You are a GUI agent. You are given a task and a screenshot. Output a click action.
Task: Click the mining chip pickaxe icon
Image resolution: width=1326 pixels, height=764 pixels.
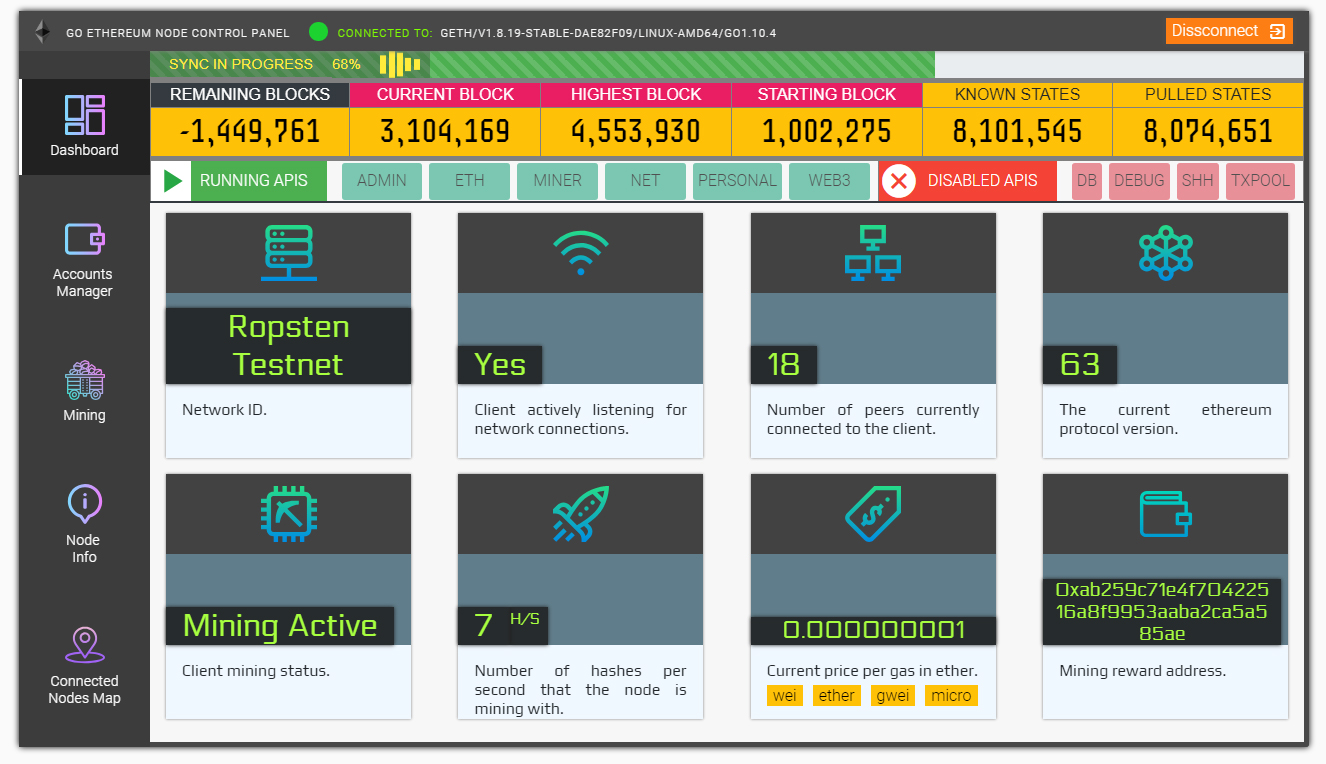click(x=288, y=514)
